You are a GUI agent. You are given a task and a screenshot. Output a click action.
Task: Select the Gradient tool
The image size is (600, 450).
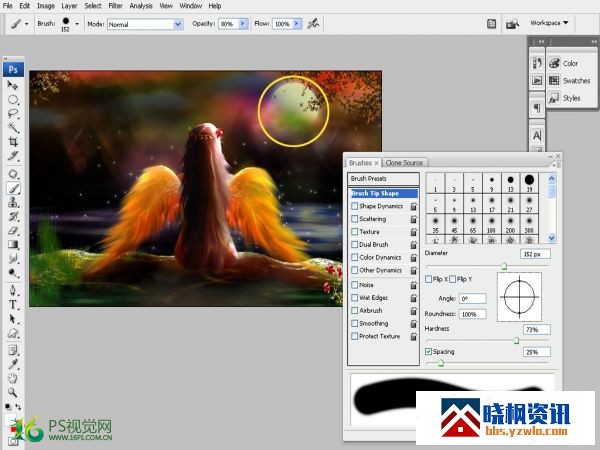tap(13, 245)
